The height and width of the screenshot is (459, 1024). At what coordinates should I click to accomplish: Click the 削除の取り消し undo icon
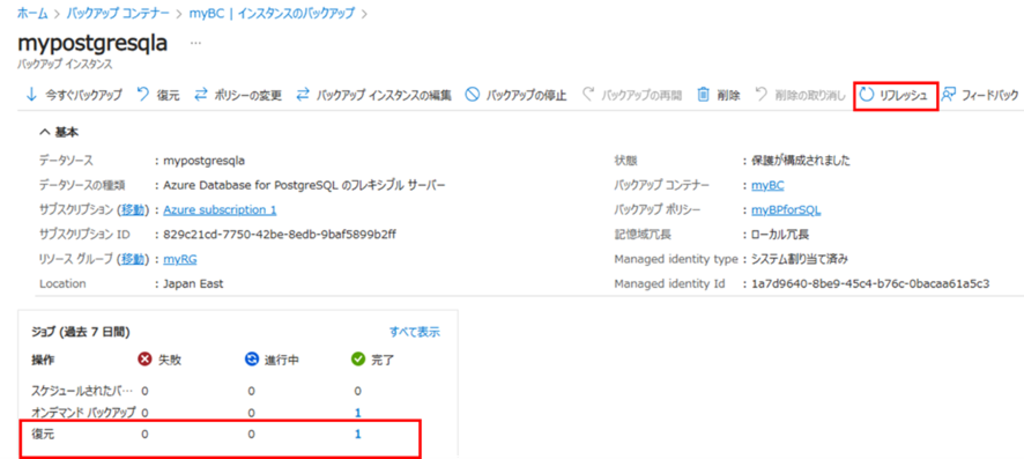click(x=761, y=95)
